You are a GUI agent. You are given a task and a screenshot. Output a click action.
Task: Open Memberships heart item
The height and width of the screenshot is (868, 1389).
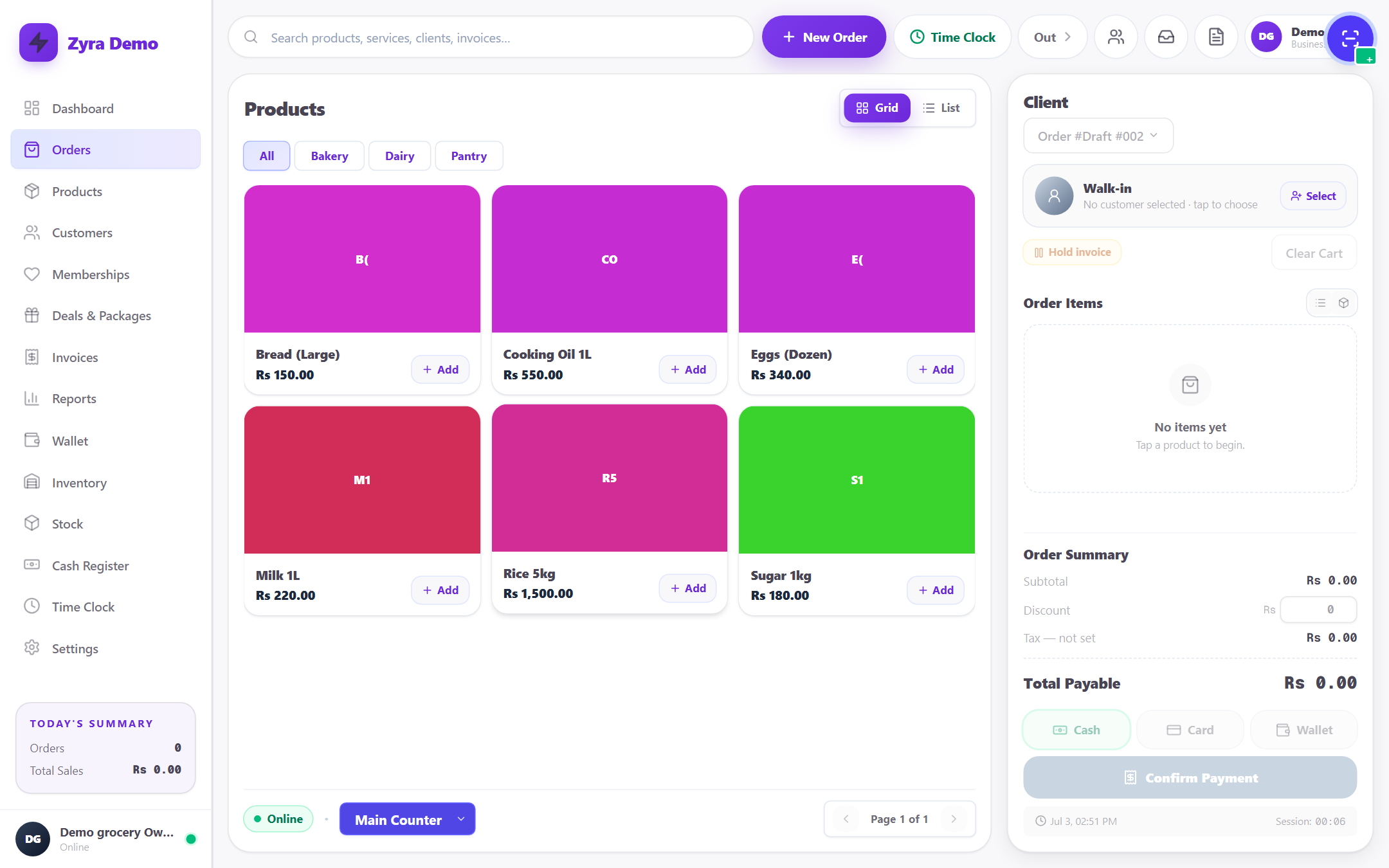point(105,275)
